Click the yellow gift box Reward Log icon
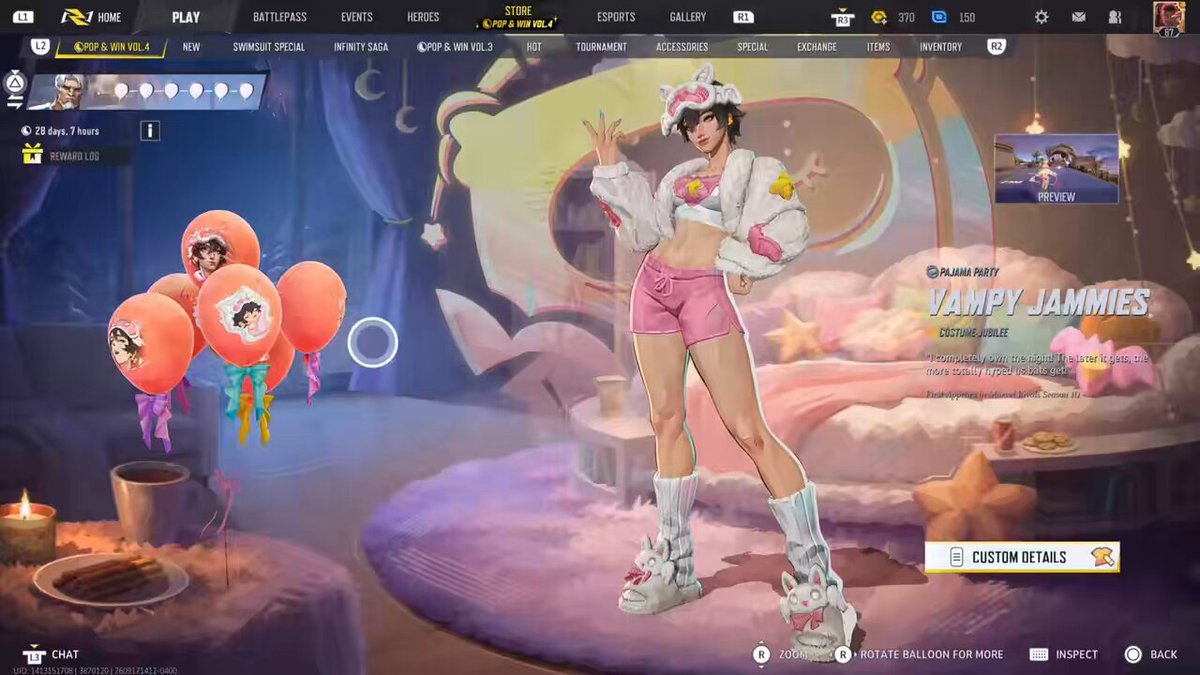This screenshot has height=675, width=1200. [32, 154]
